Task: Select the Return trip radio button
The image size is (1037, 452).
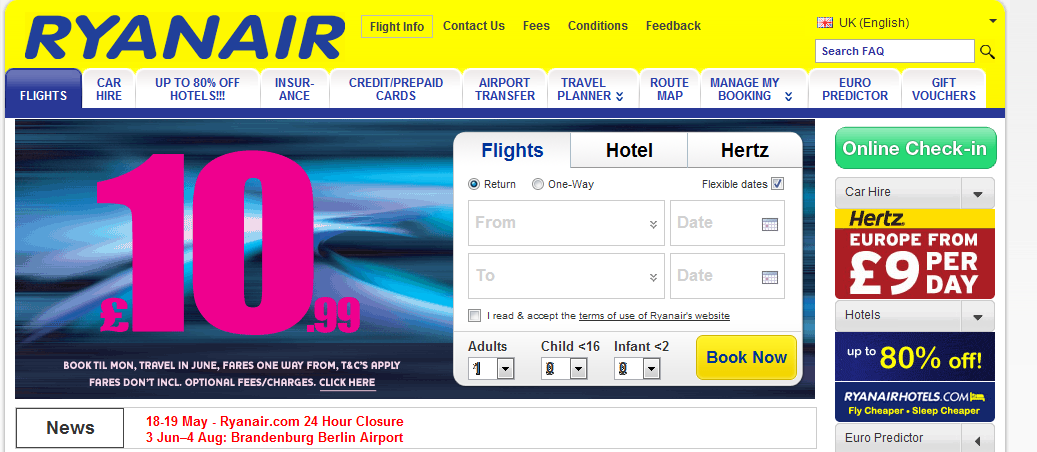Action: 474,184
